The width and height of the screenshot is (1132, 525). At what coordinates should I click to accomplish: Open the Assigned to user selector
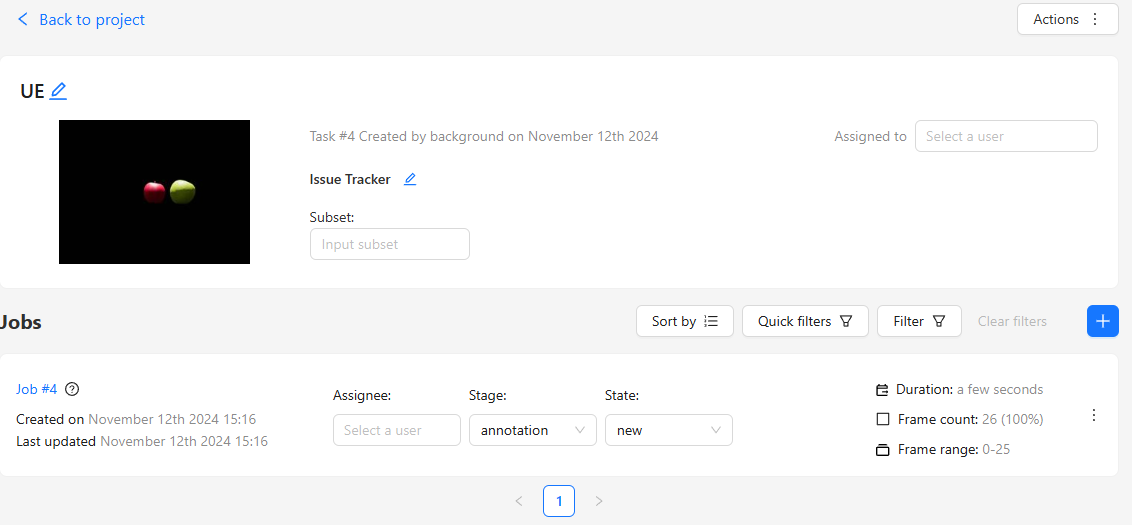tap(1005, 136)
